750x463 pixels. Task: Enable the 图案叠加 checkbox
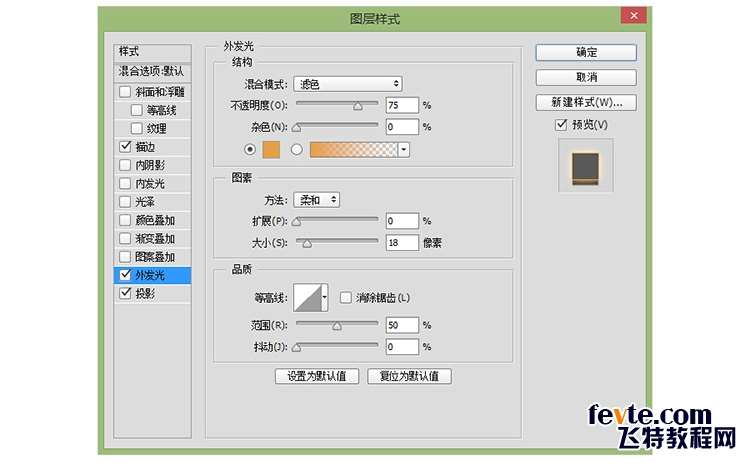[125, 256]
